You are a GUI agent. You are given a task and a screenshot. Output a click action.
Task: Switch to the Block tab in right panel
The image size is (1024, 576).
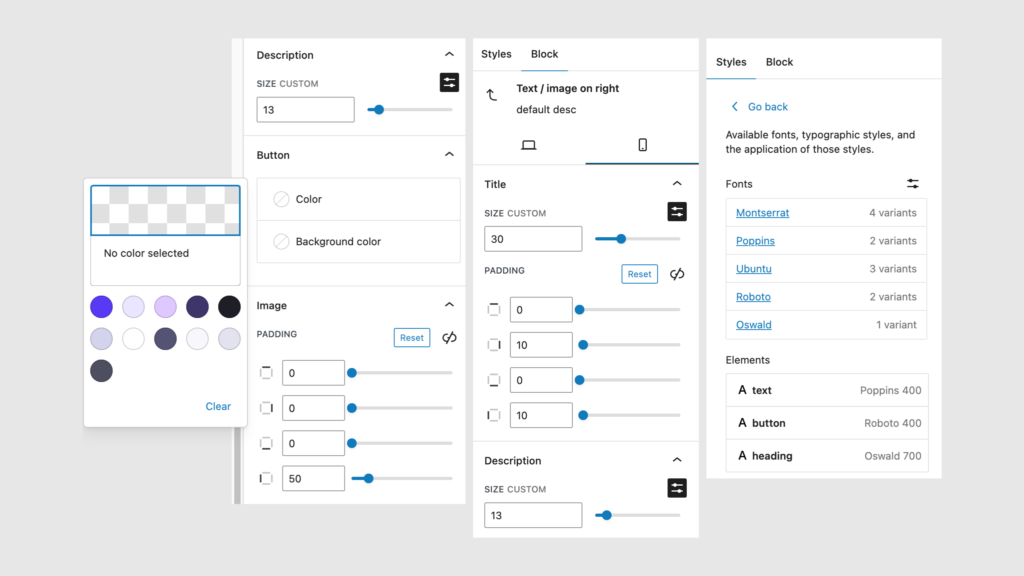(779, 61)
